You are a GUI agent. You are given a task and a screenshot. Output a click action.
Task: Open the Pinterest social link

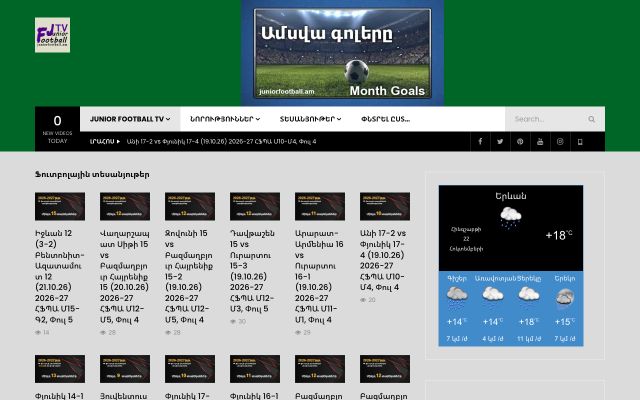(x=520, y=142)
